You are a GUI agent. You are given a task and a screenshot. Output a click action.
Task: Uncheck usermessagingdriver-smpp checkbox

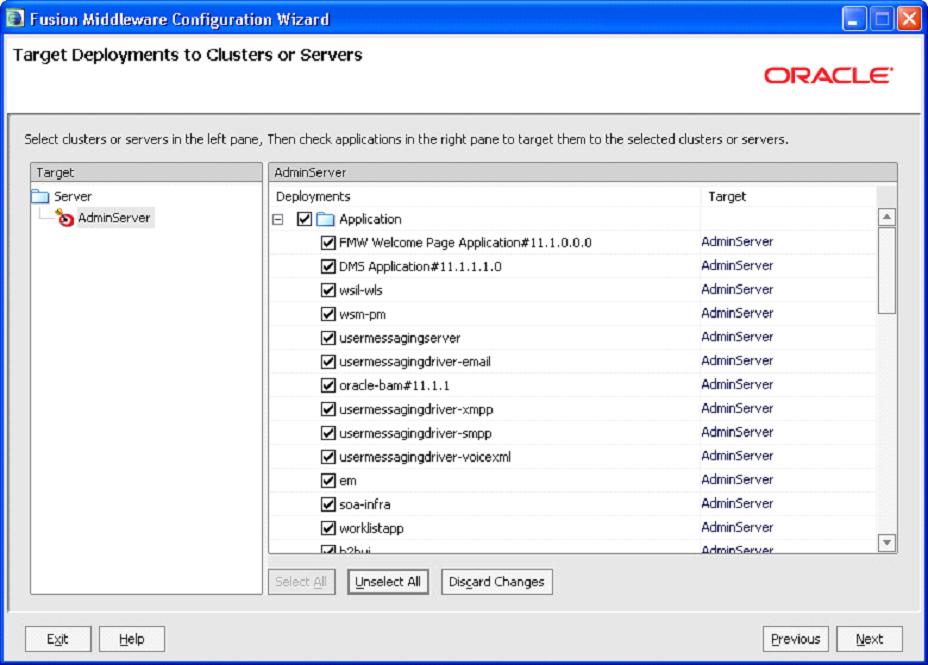point(328,433)
